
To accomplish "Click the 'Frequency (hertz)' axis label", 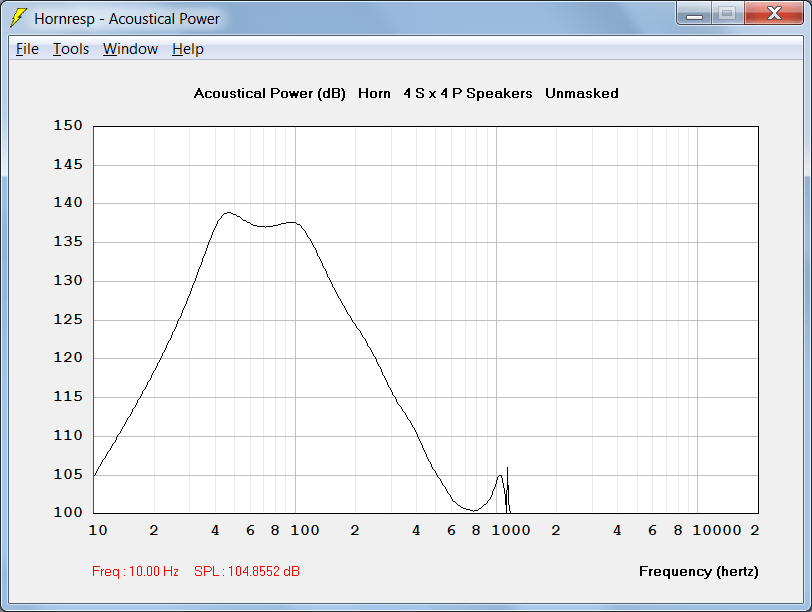I will 698,572.
